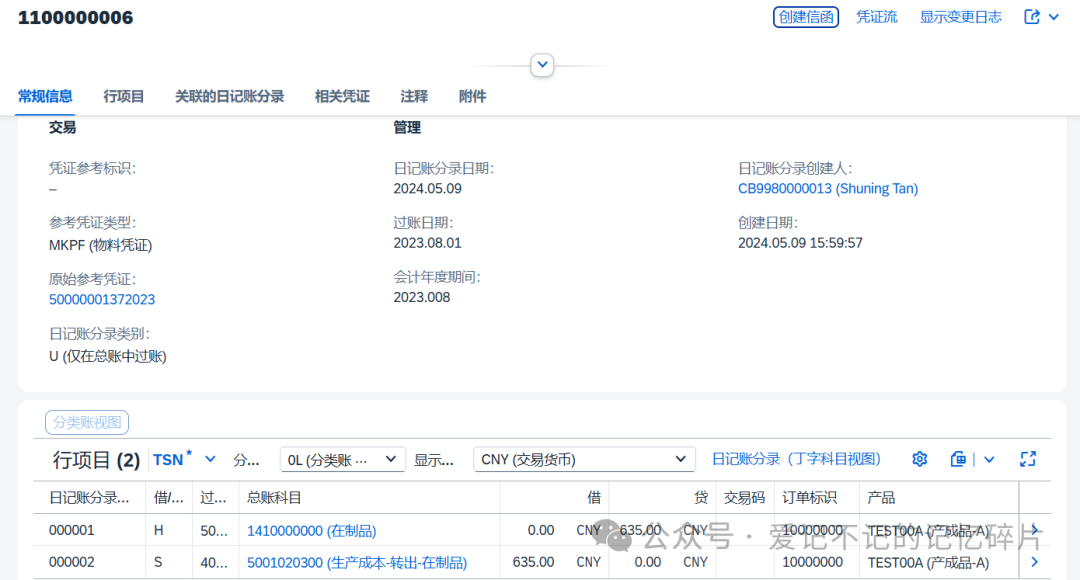Open 关联的日记账分录 tab
The image size is (1080, 580).
click(x=229, y=96)
